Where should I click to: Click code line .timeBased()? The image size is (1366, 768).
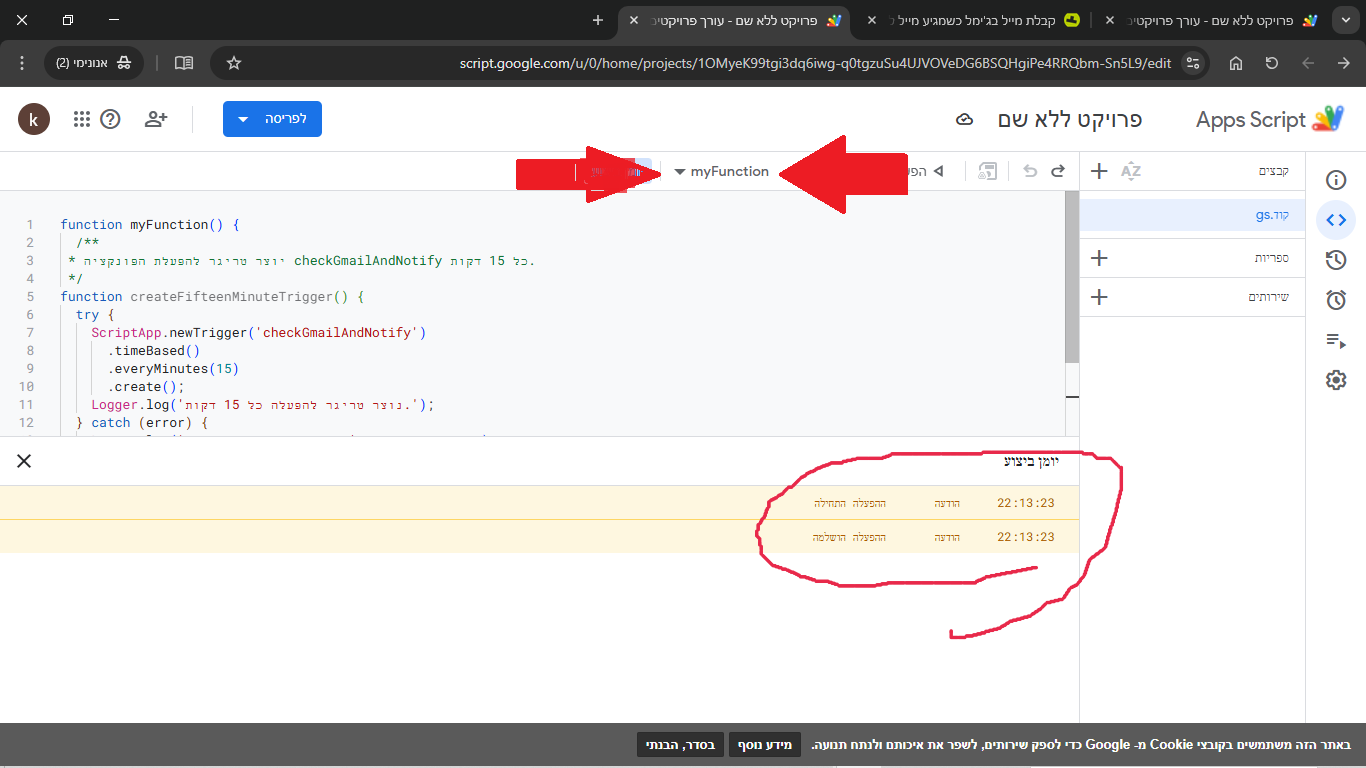(154, 351)
